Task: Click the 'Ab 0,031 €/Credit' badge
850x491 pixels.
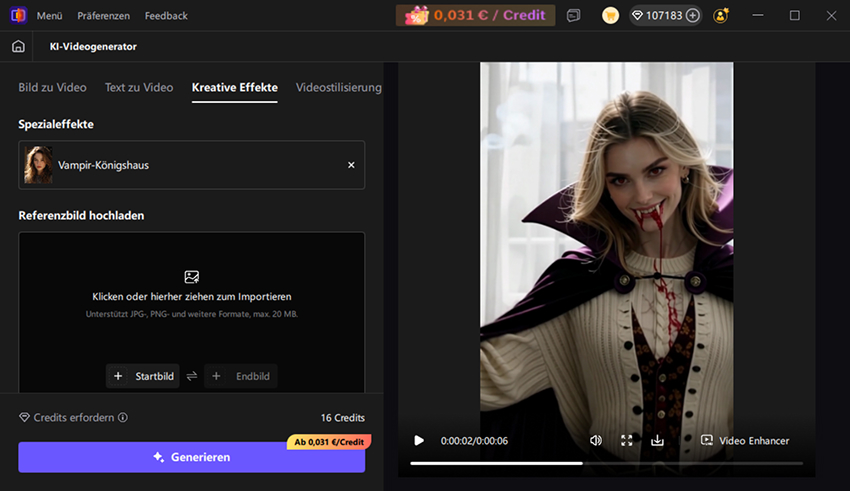Action: [329, 442]
